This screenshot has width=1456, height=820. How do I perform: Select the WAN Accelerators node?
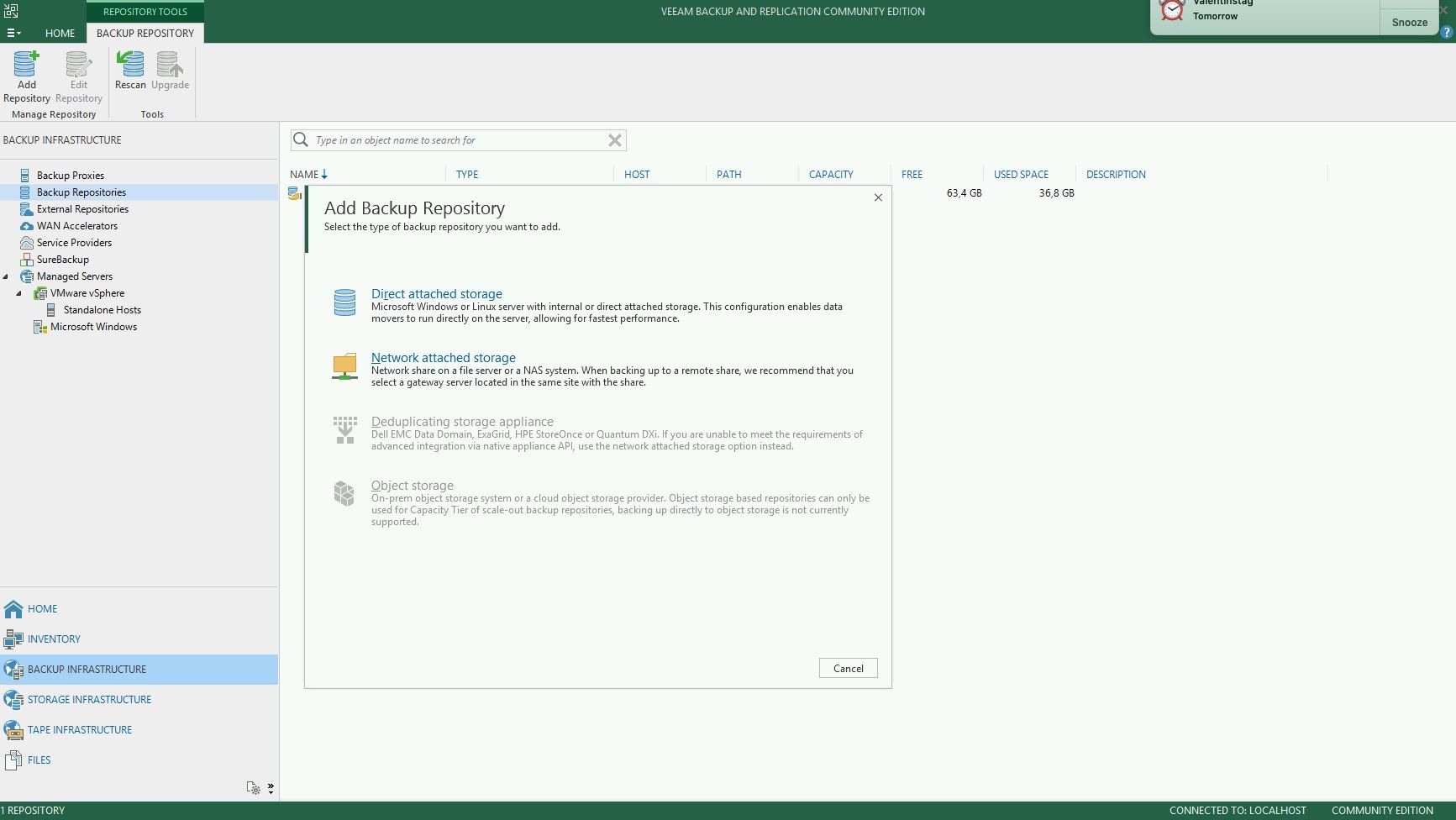pyautogui.click(x=77, y=226)
